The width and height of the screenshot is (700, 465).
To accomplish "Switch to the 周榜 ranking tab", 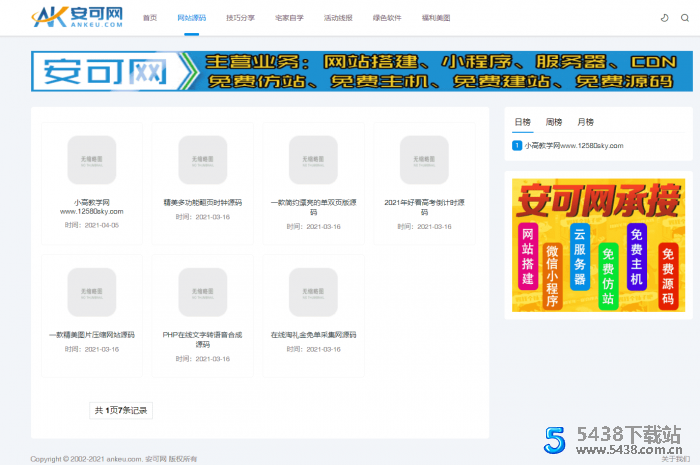I will tap(554, 122).
